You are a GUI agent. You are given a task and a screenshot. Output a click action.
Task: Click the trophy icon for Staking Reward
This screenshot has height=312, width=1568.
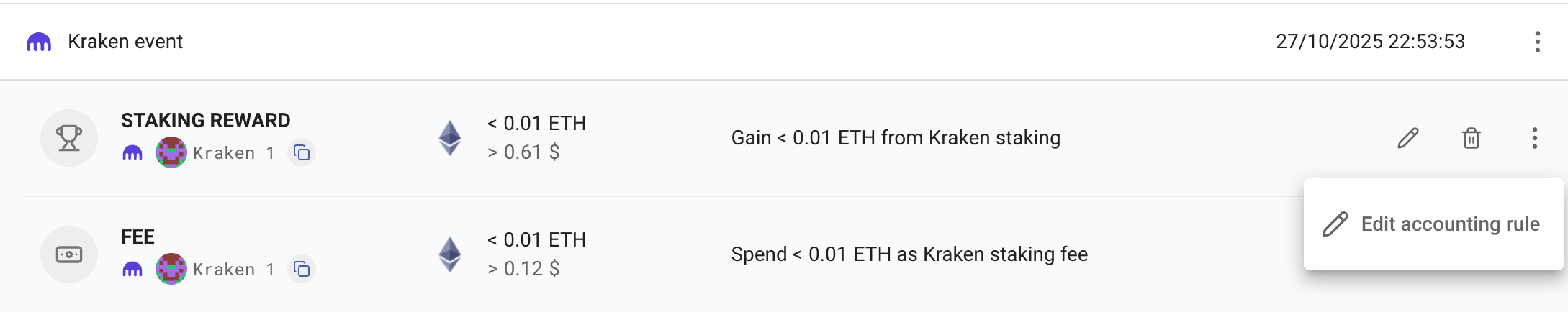69,138
